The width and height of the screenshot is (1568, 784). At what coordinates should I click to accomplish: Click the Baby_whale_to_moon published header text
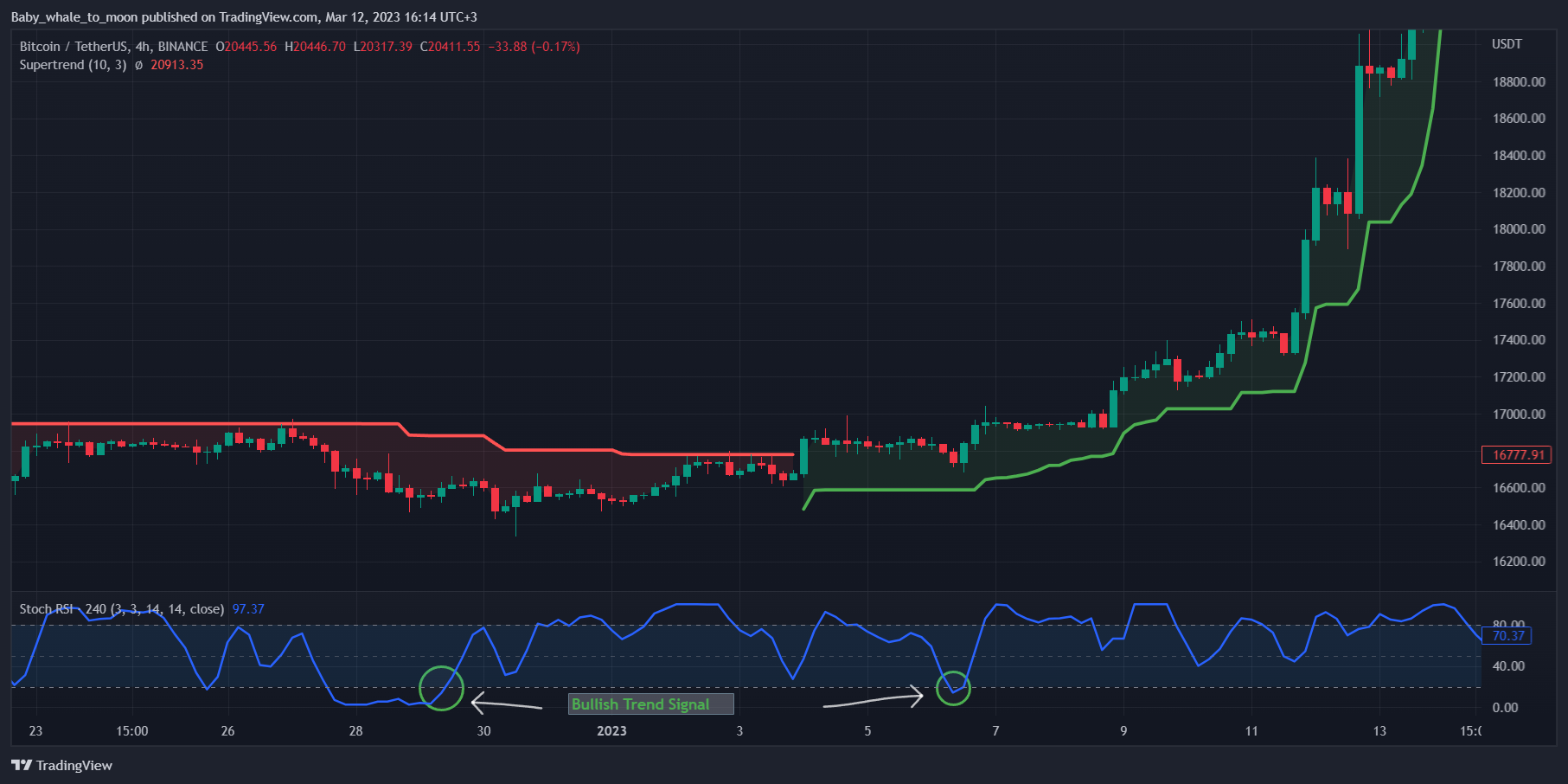244,17
